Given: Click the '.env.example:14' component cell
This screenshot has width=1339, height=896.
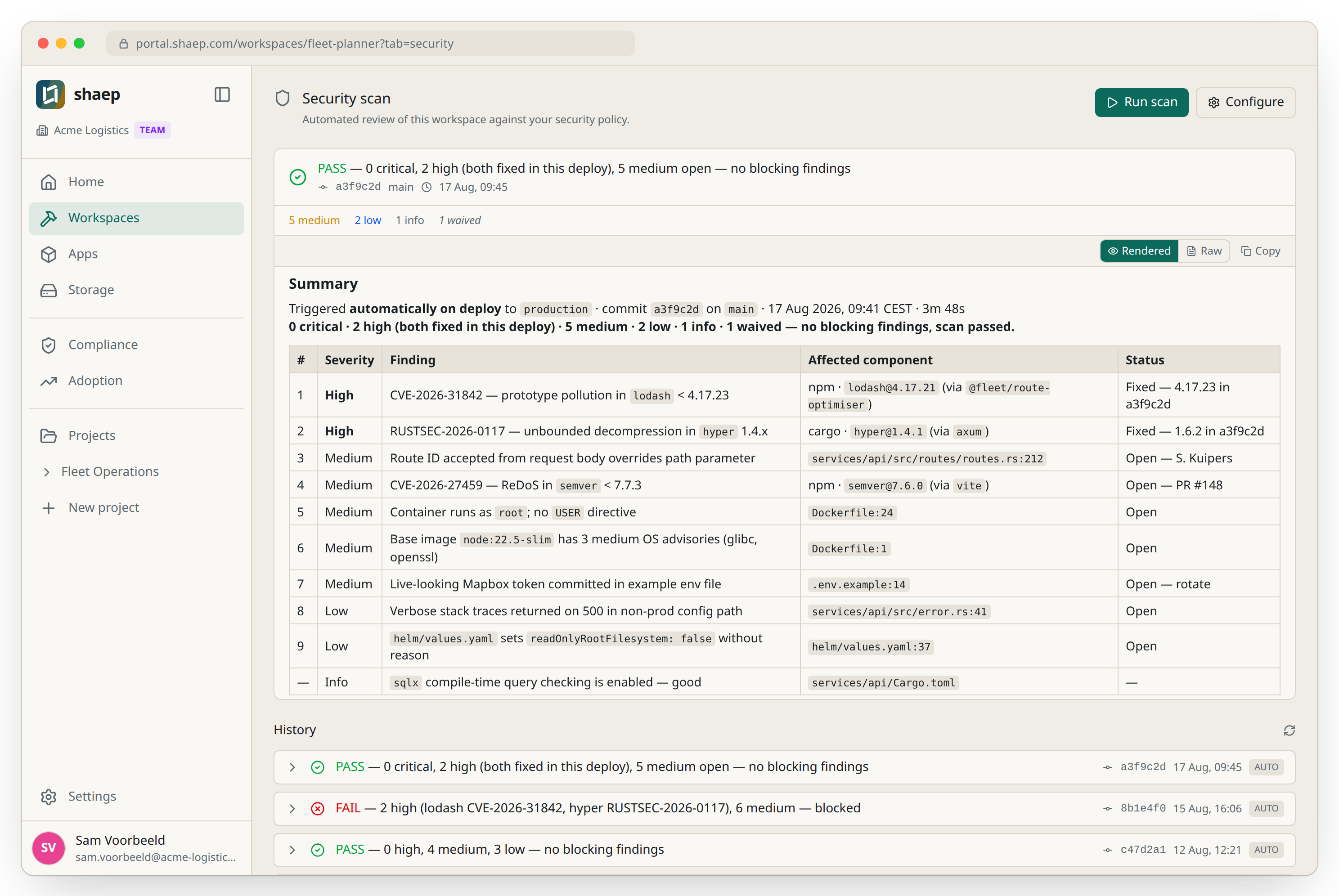Looking at the screenshot, I should click(x=958, y=584).
